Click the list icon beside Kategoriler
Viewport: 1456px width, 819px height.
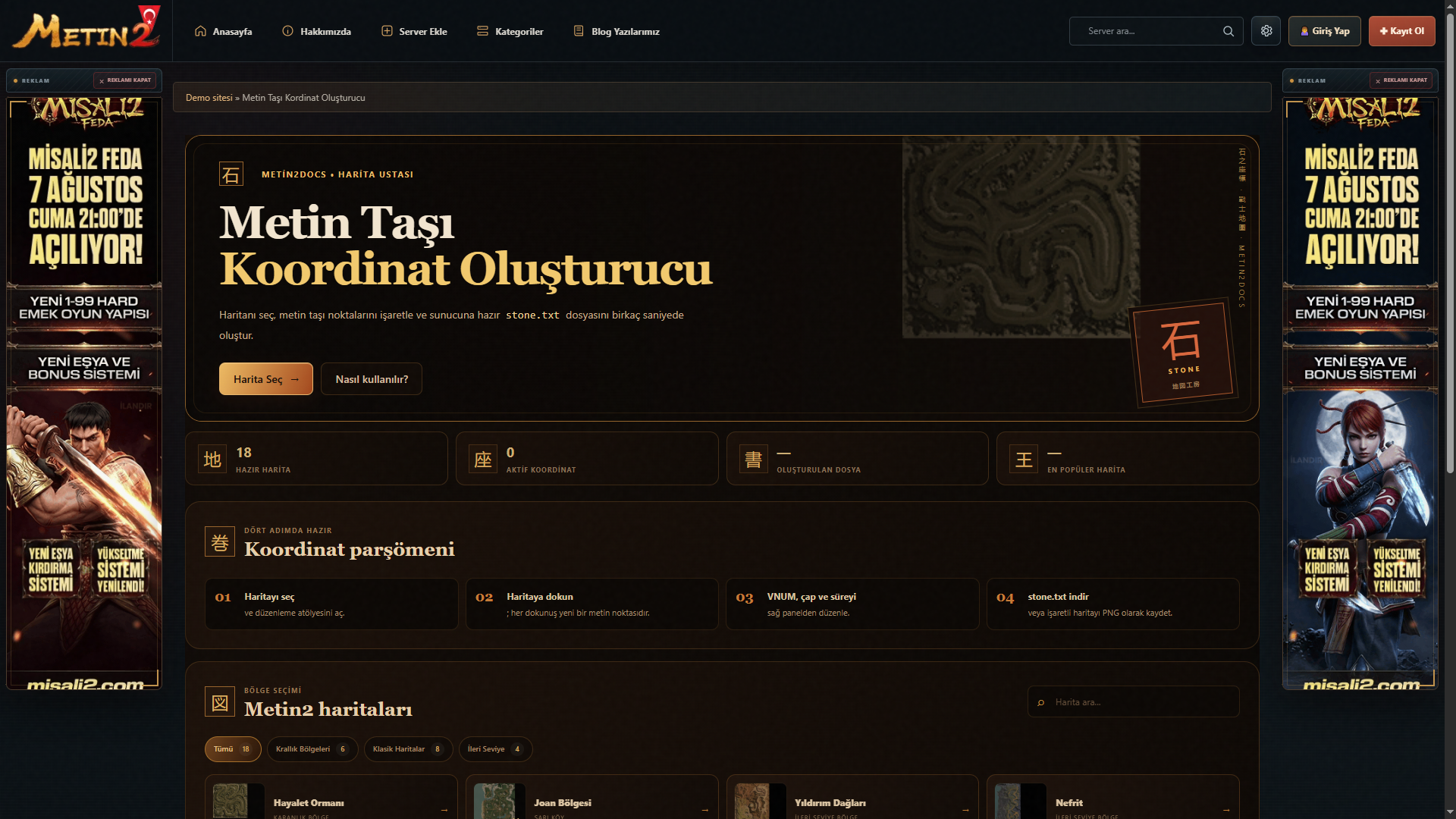[x=482, y=31]
